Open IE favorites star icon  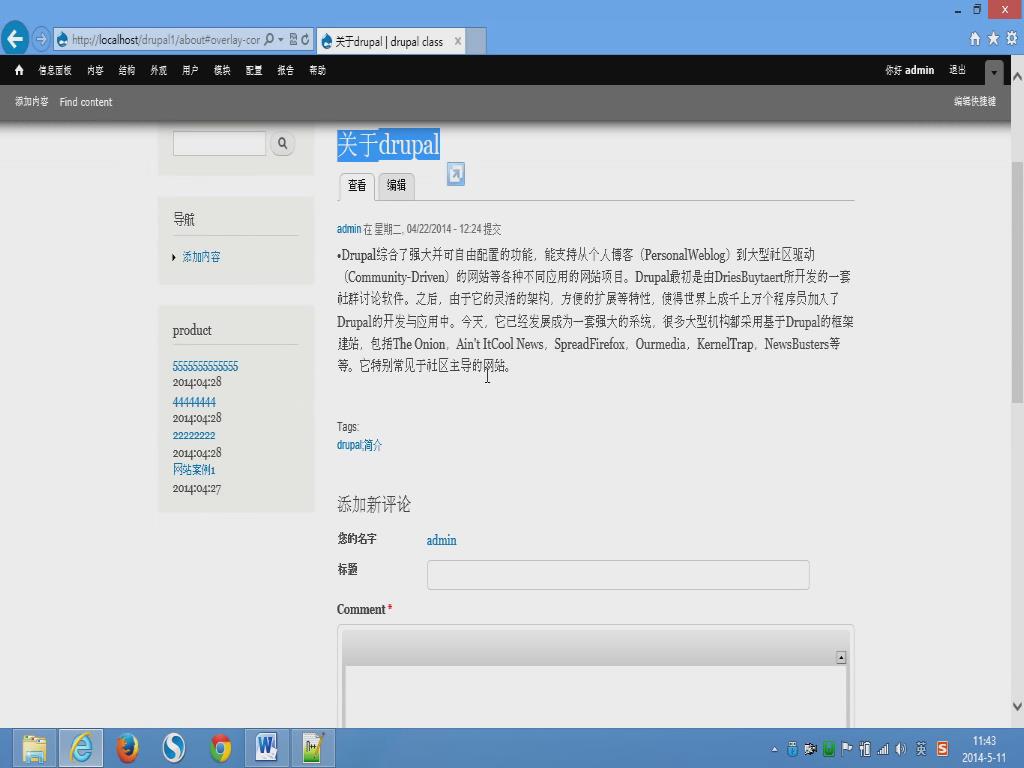tap(993, 39)
